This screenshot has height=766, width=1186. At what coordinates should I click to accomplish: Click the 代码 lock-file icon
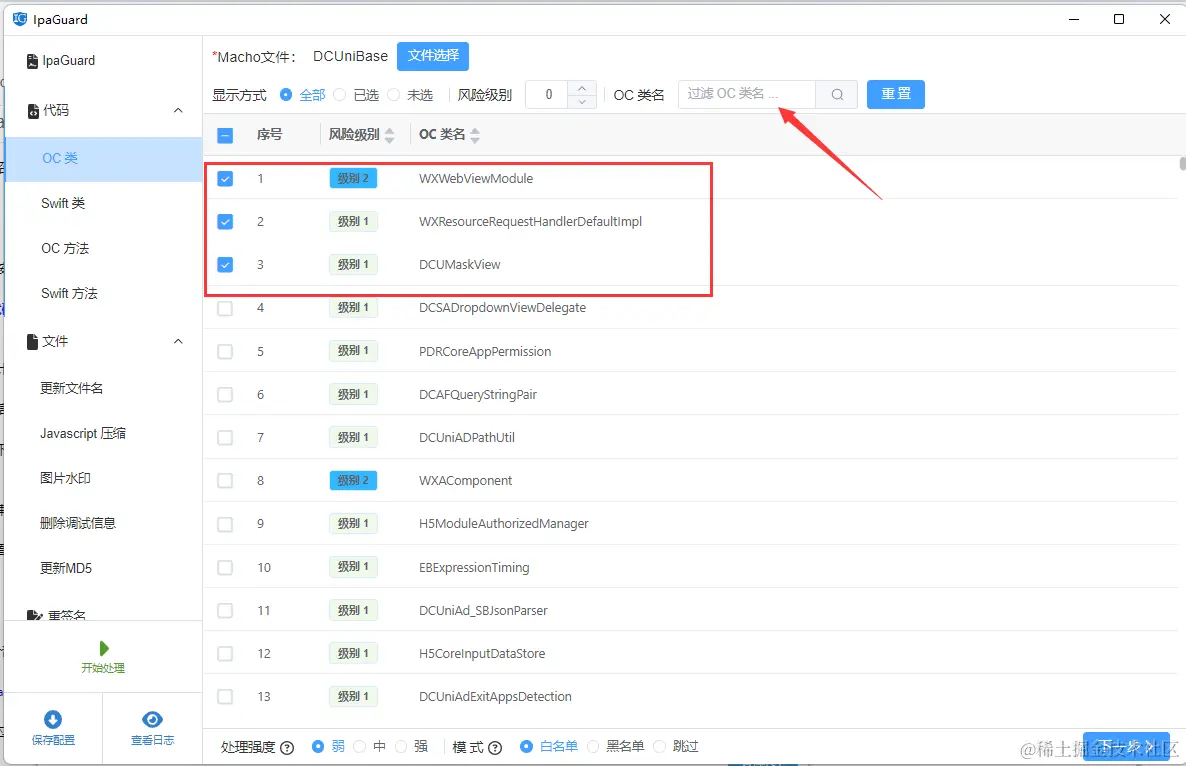[x=33, y=111]
